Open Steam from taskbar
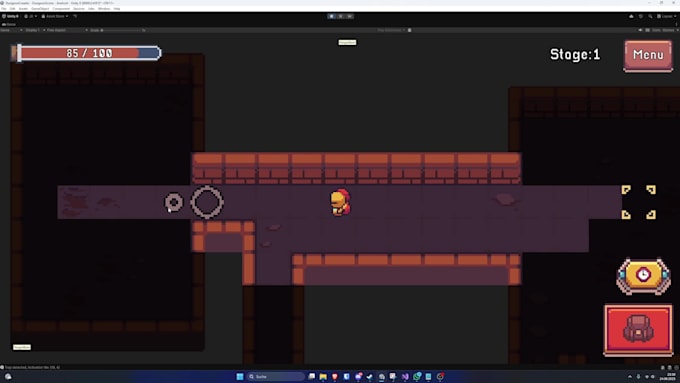This screenshot has height=383, width=680. coord(369,376)
